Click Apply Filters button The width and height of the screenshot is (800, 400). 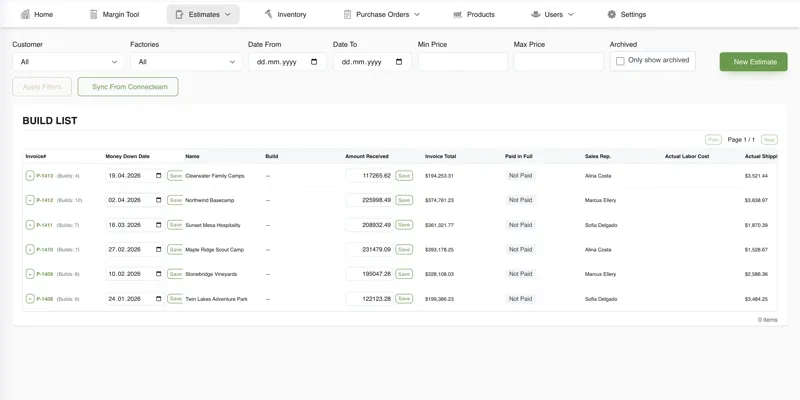point(42,87)
